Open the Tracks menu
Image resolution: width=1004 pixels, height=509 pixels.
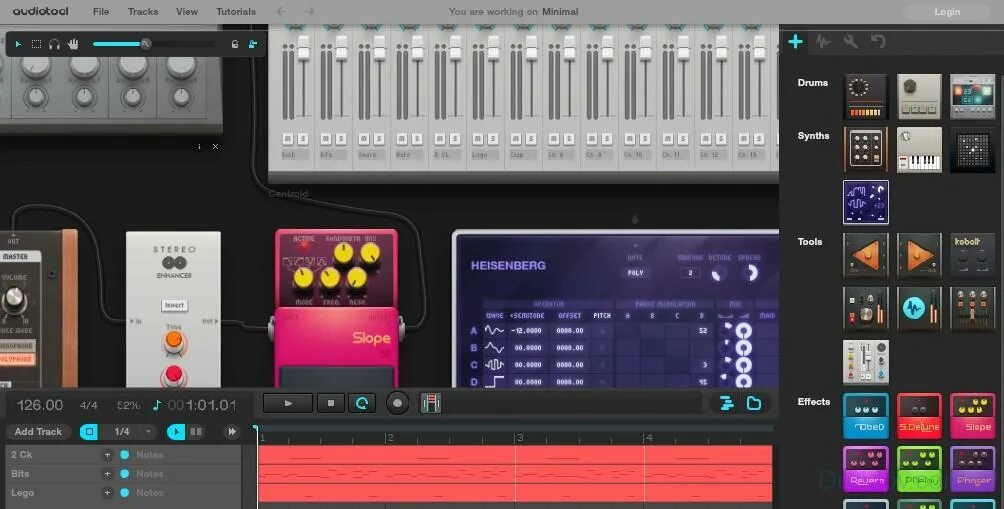pos(143,12)
